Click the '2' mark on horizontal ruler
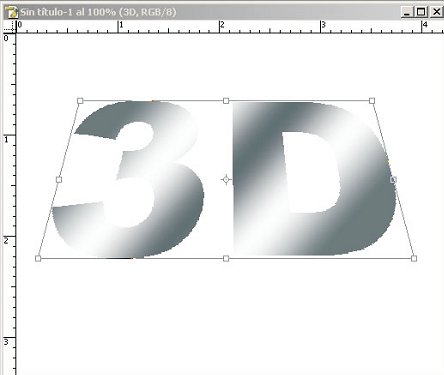The image size is (444, 375). [222, 25]
